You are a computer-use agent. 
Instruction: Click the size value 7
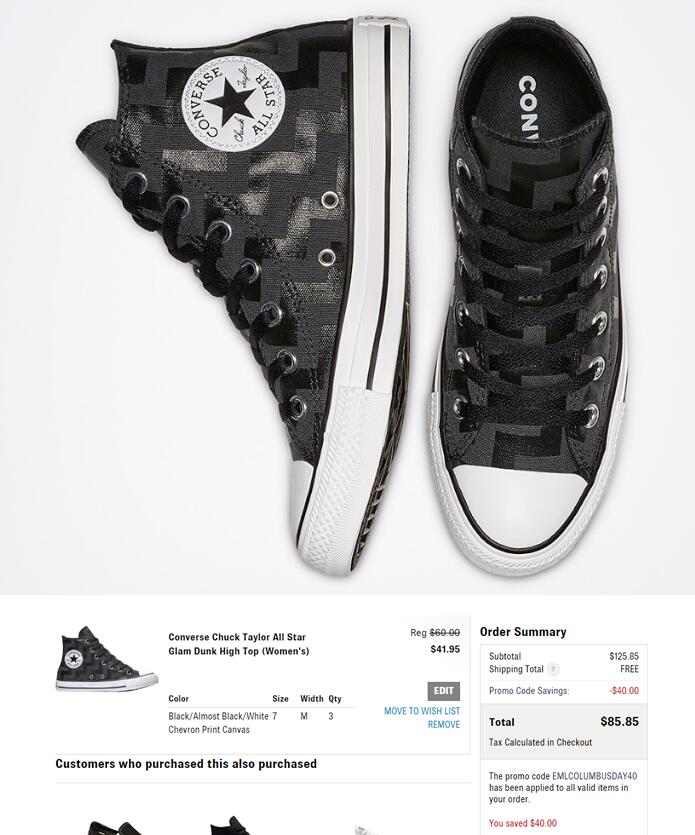tap(275, 716)
